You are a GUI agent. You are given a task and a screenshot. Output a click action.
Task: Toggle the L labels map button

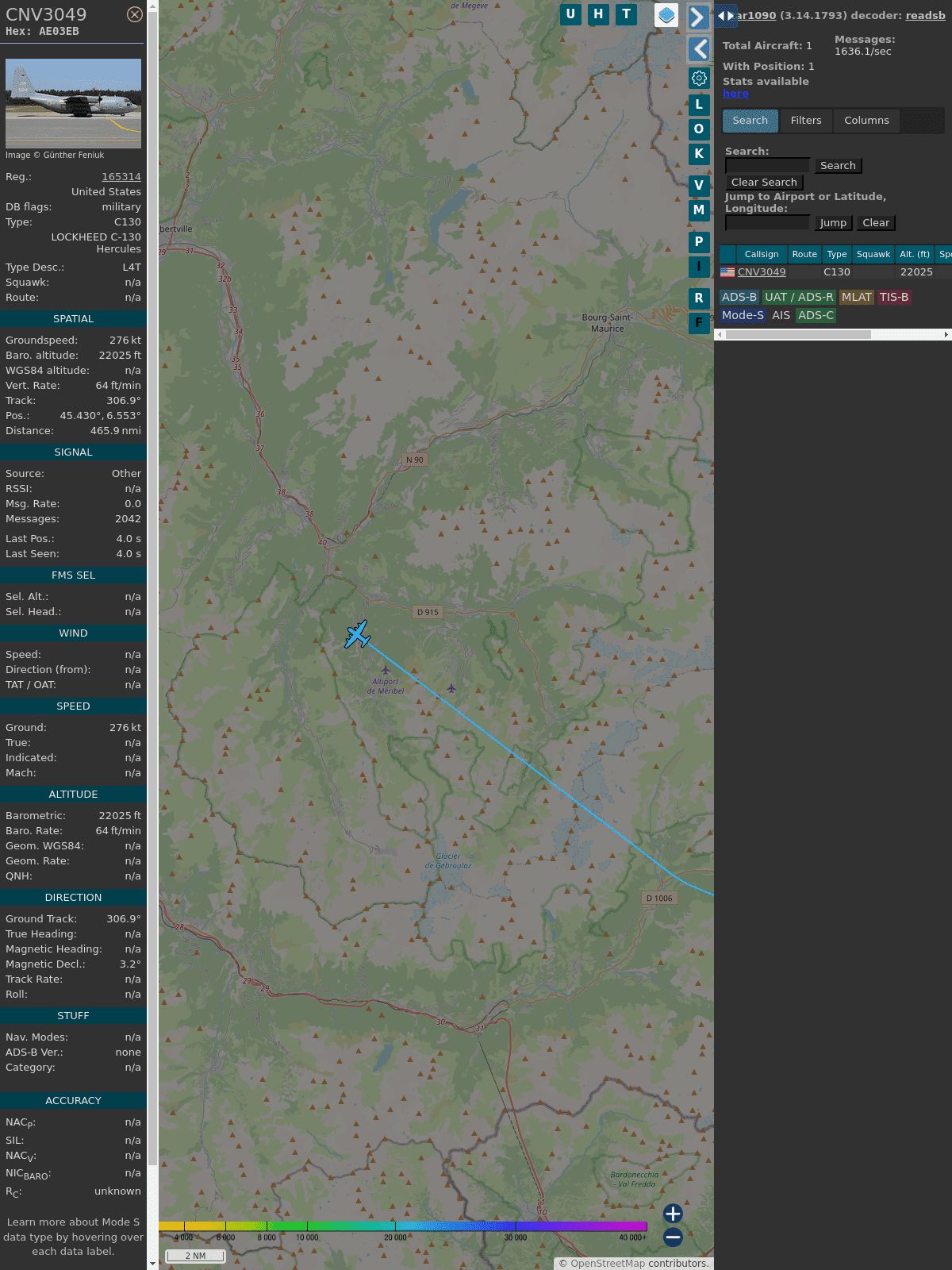(x=699, y=104)
